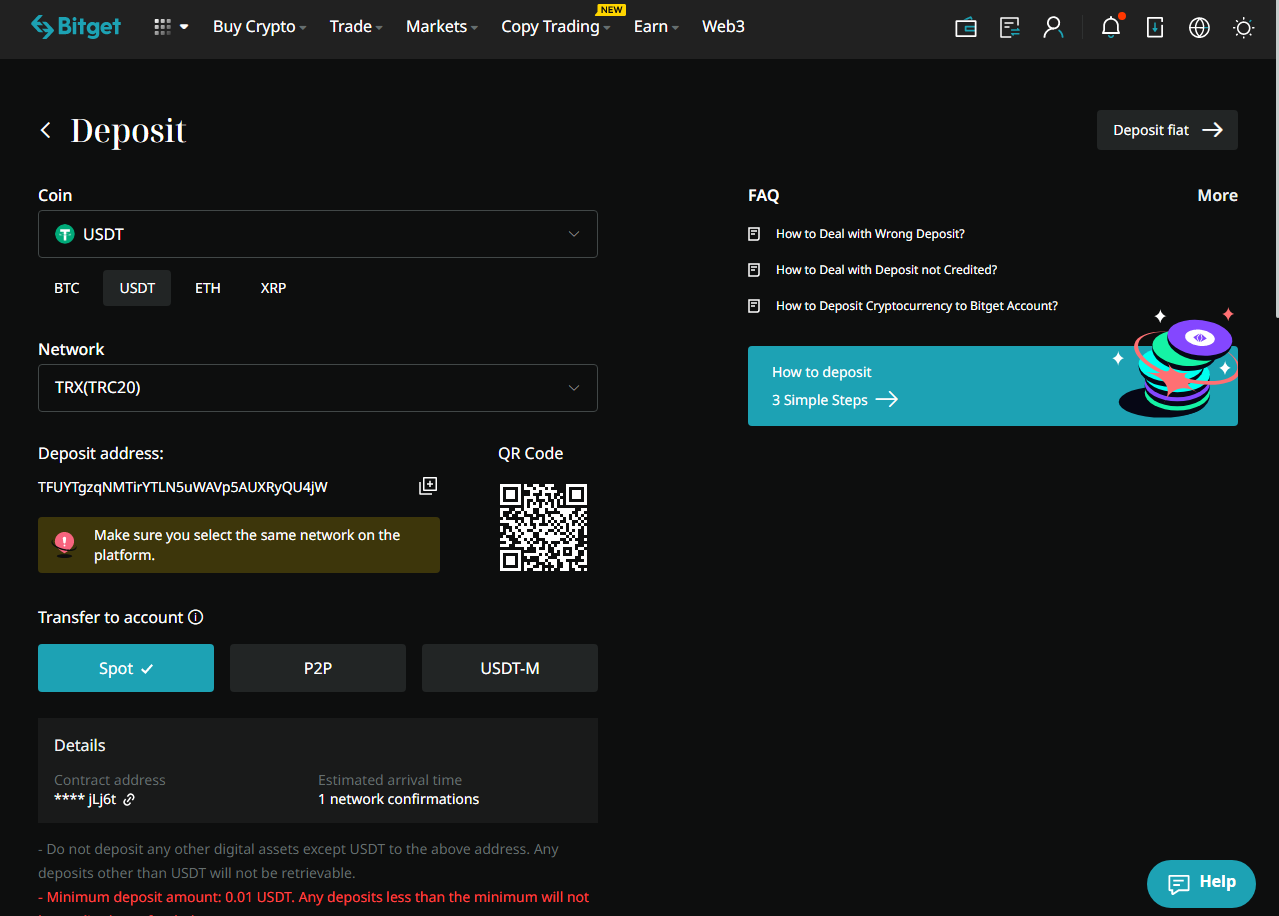Image resolution: width=1279 pixels, height=916 pixels.
Task: Click the 'Make sure you select the same network' notice
Action: 239,545
